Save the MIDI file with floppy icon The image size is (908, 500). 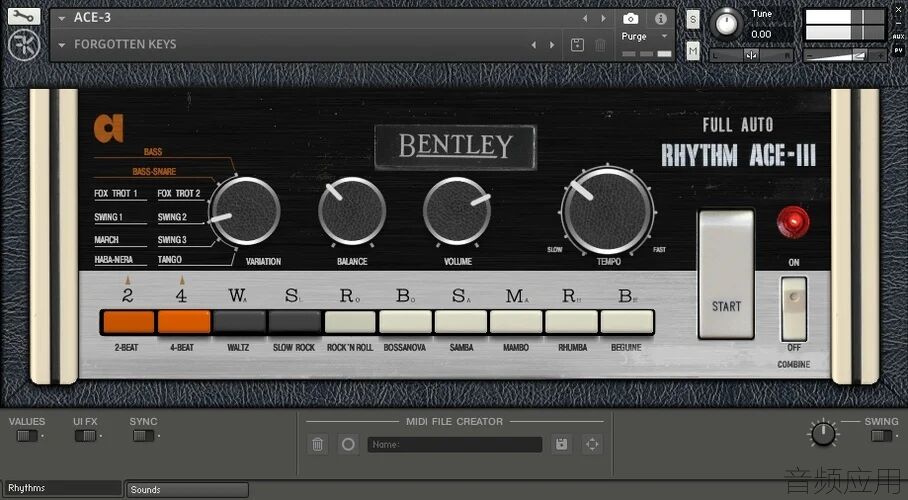[x=561, y=444]
